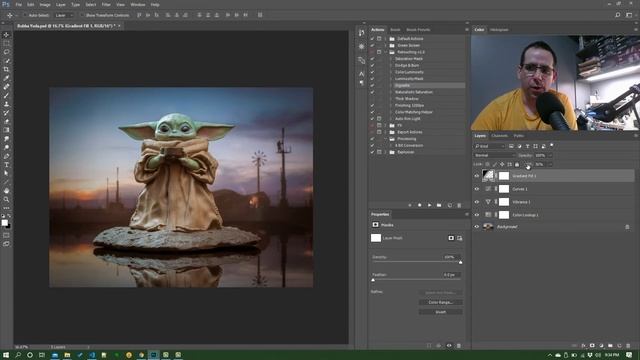Expand the Green Screen action folder

coord(385,45)
